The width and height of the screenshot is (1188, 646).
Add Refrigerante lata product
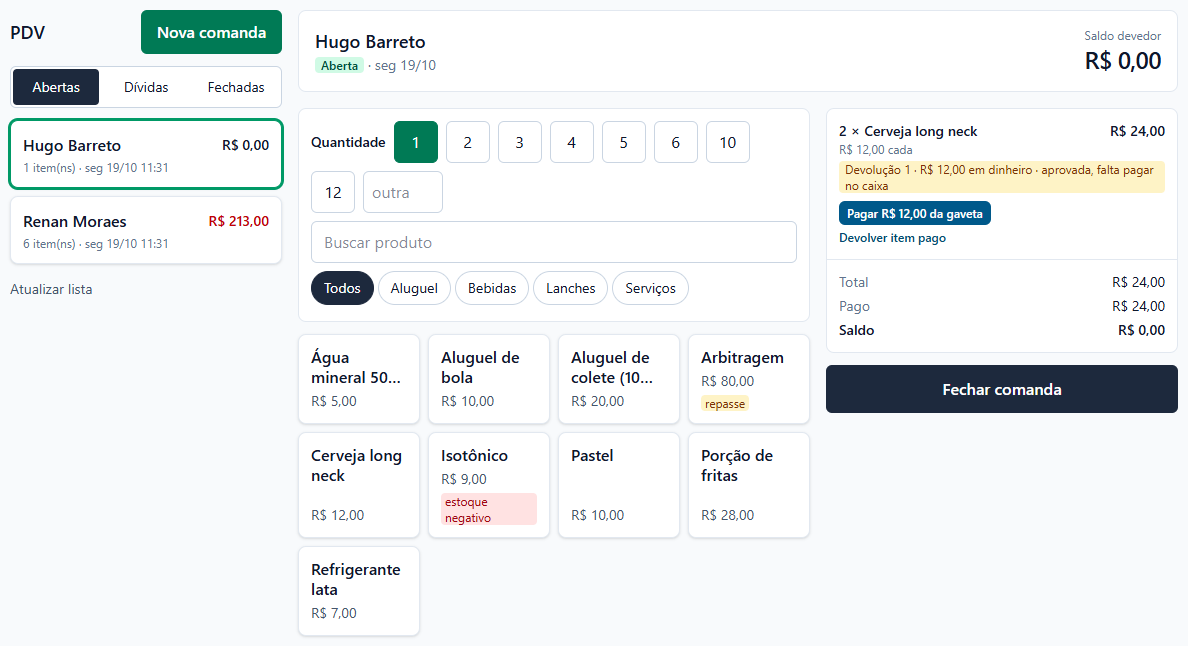point(359,591)
